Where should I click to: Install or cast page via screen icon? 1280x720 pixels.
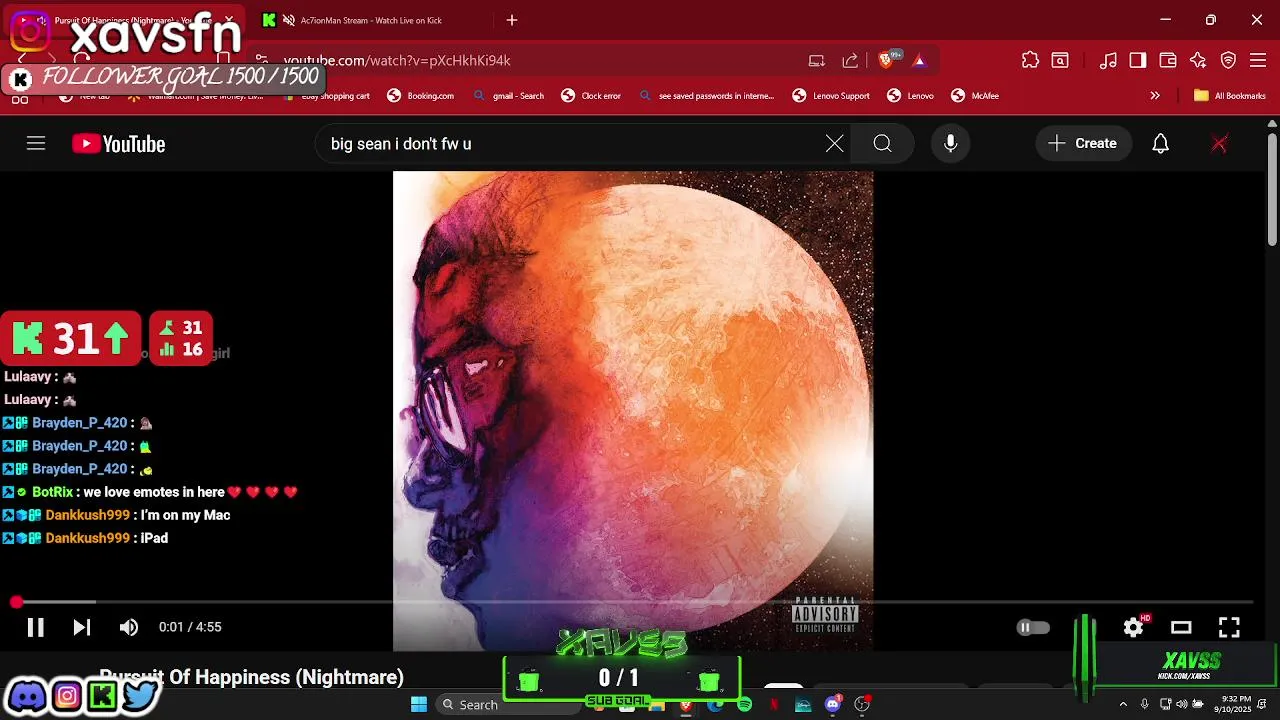817,61
